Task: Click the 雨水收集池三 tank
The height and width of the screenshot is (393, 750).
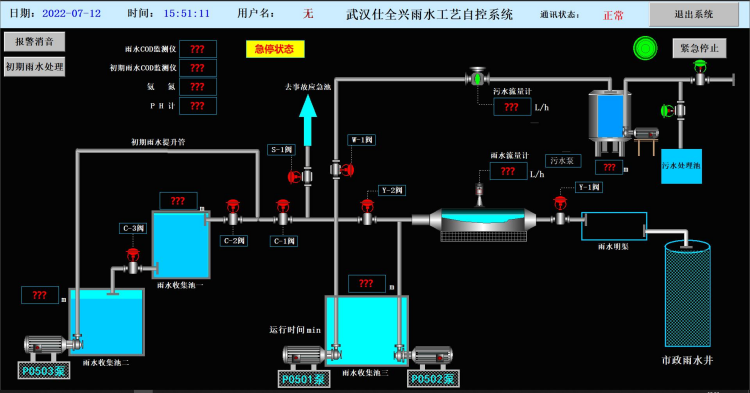Action: (x=366, y=331)
